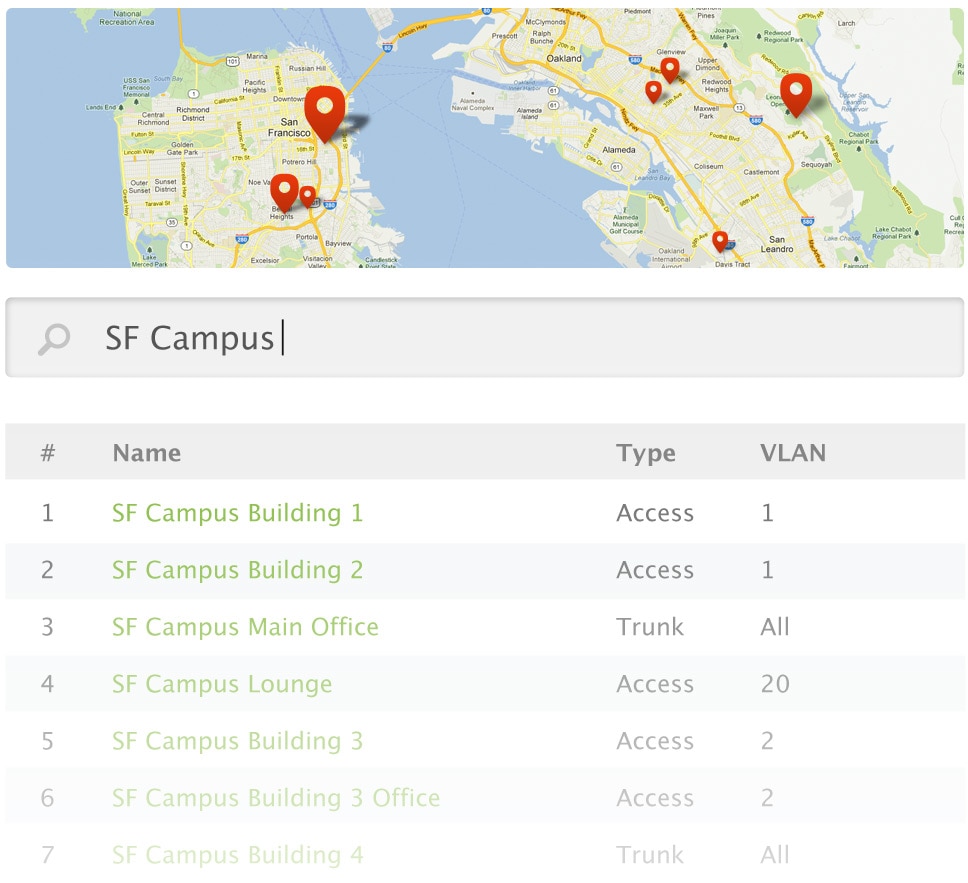The height and width of the screenshot is (883, 968).
Task: Click the Type cell "Access" for Building 3 Office
Action: pos(655,798)
